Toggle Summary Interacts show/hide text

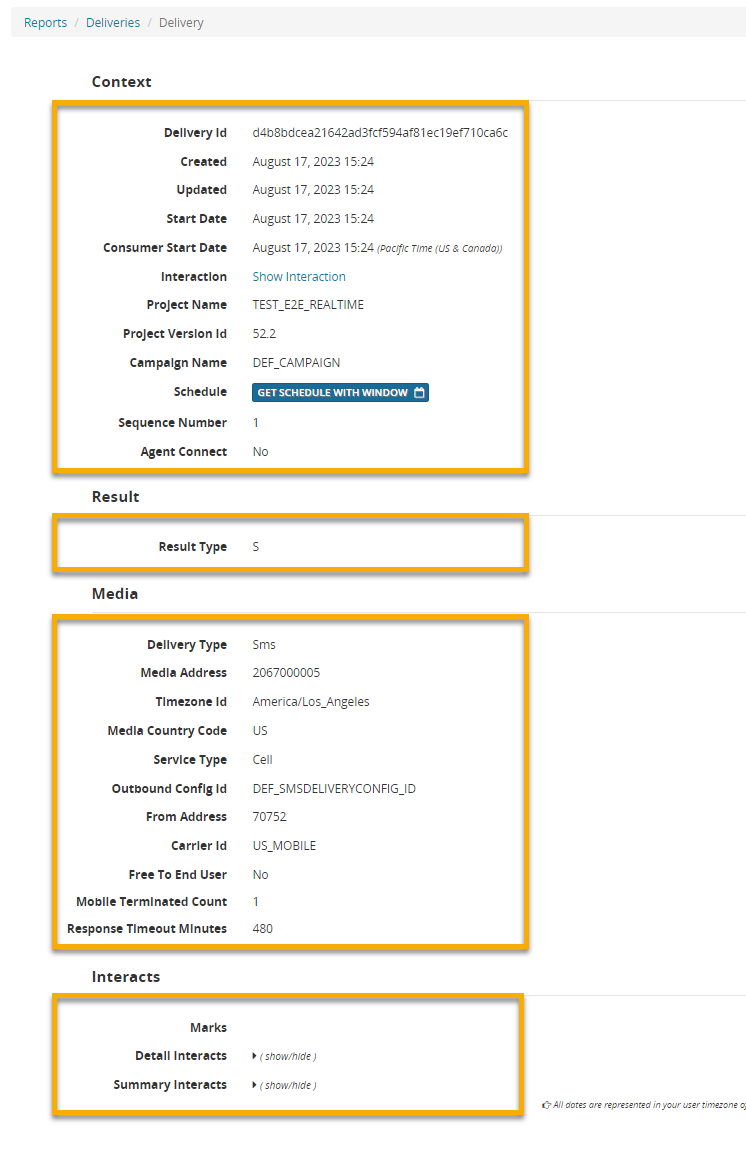coord(289,1085)
